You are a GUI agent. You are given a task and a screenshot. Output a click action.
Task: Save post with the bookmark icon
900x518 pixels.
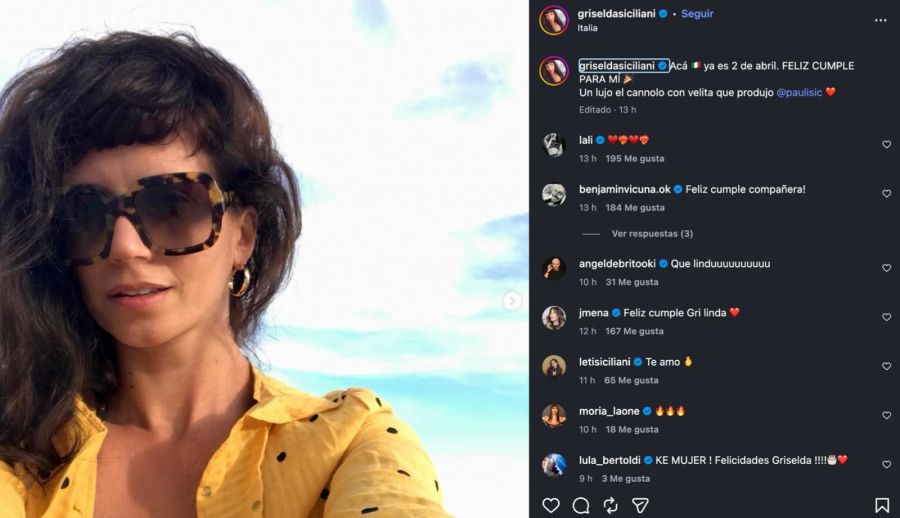(x=882, y=505)
